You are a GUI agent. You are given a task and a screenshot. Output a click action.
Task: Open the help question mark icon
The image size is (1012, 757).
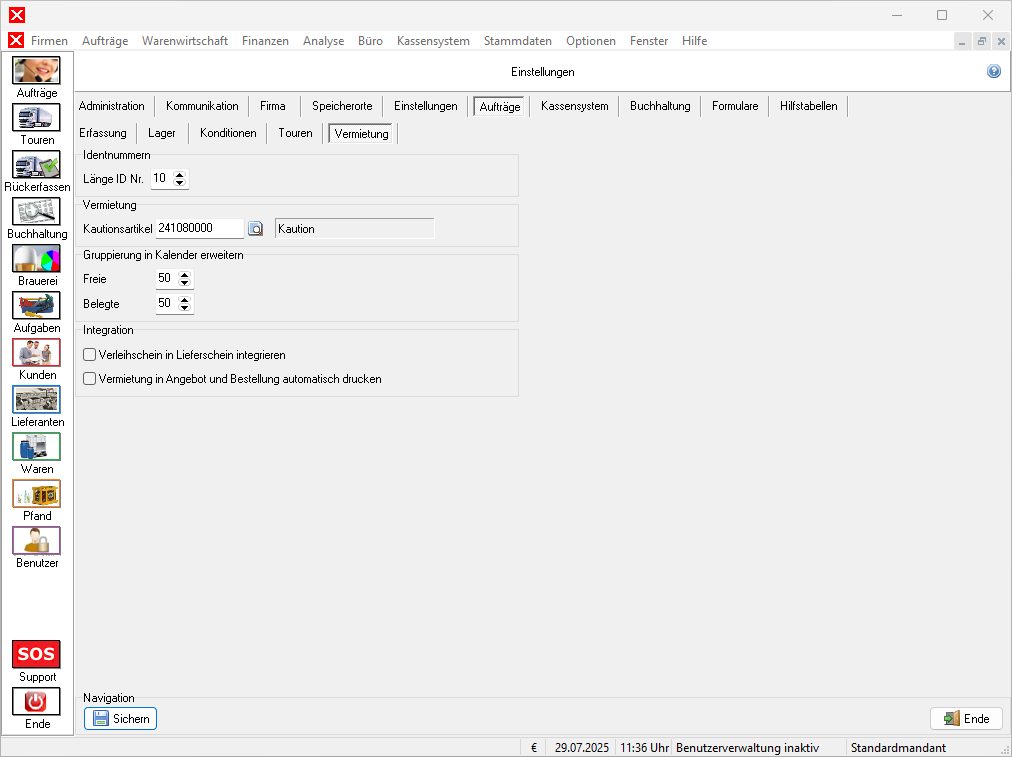pyautogui.click(x=993, y=72)
